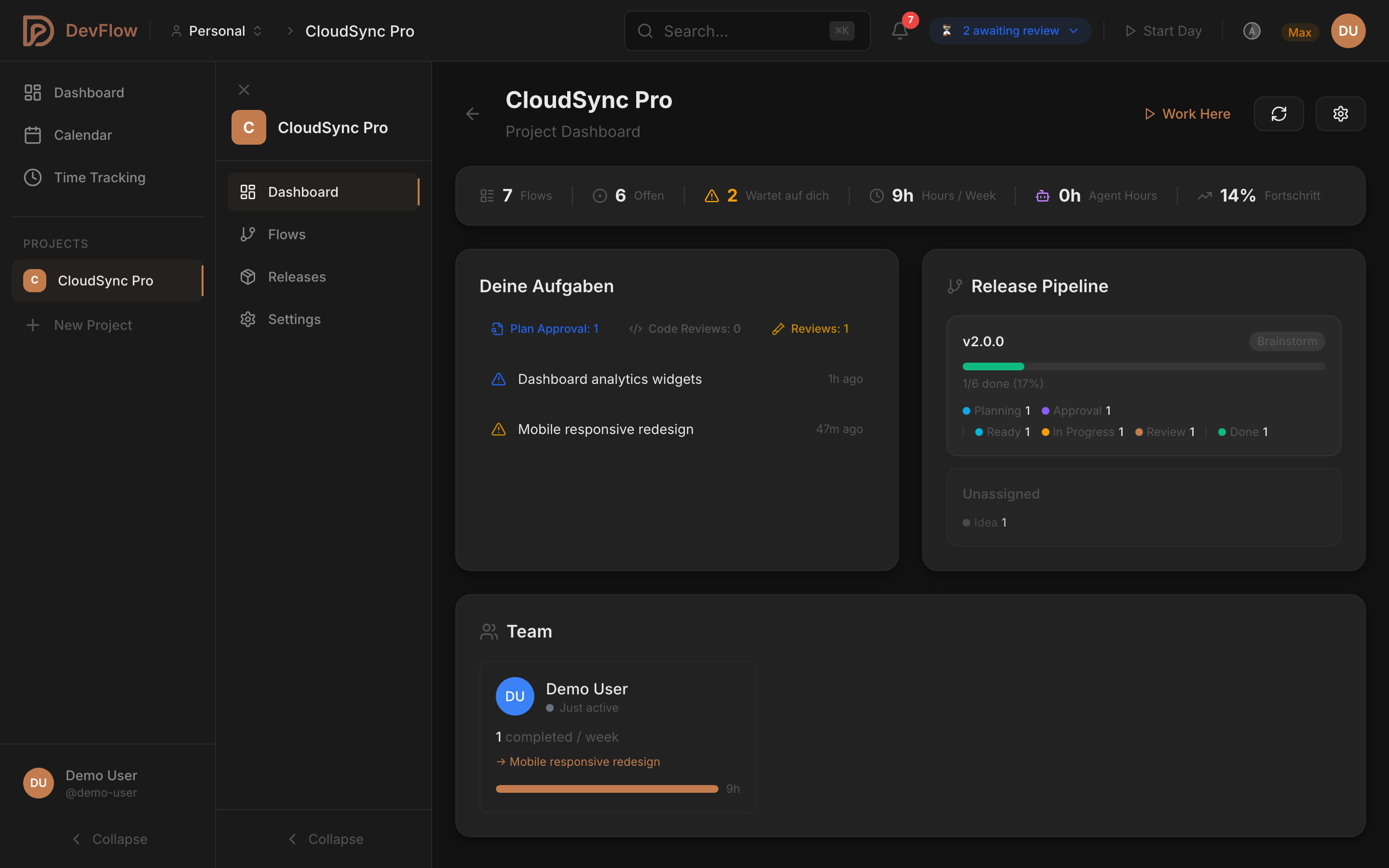Click the Start Day button
Image resolution: width=1389 pixels, height=868 pixels.
(x=1163, y=30)
